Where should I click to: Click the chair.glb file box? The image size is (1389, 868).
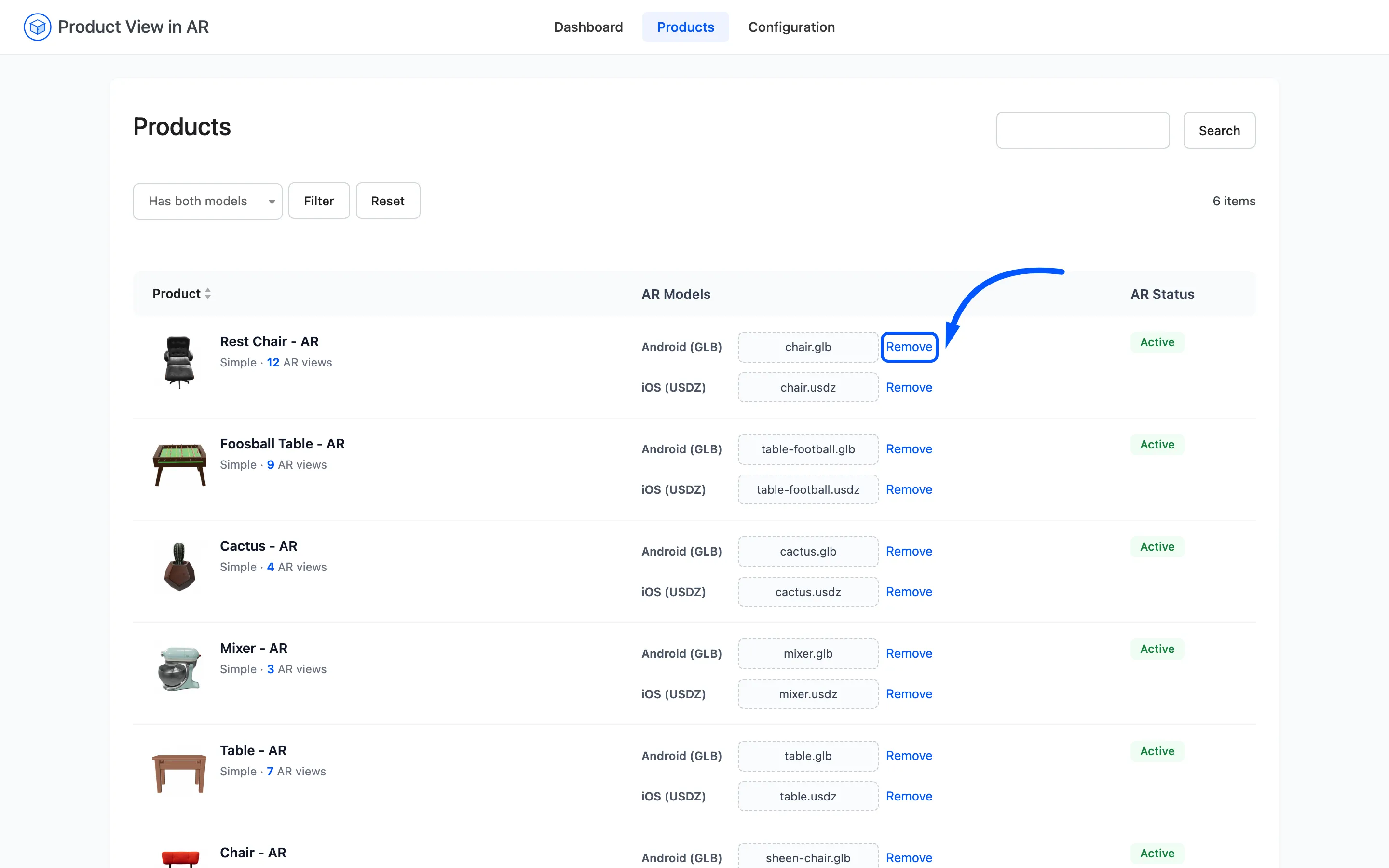tap(807, 347)
